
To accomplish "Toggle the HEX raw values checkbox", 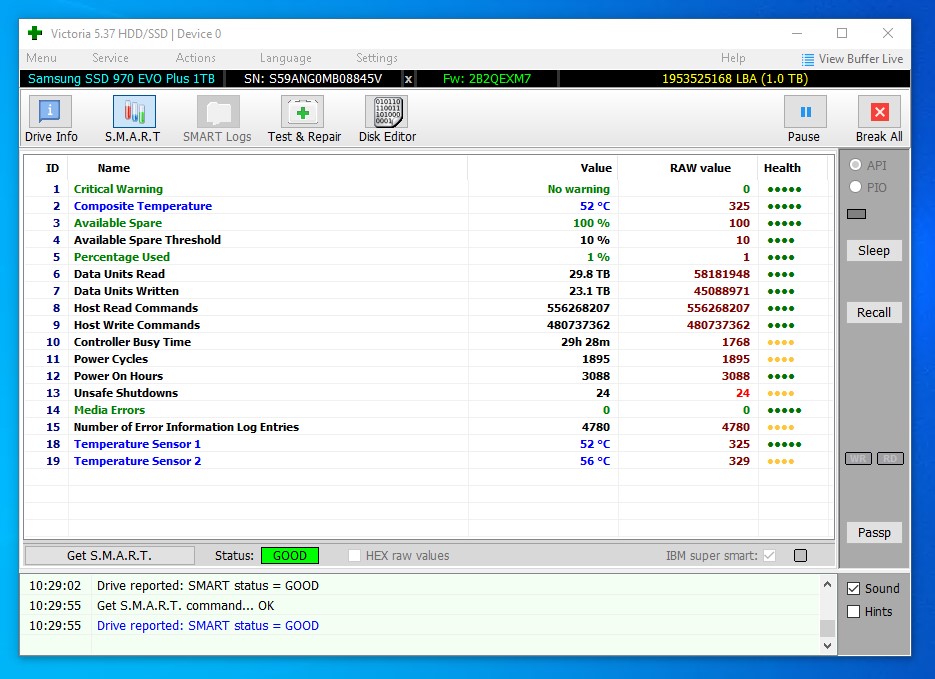I will [354, 556].
